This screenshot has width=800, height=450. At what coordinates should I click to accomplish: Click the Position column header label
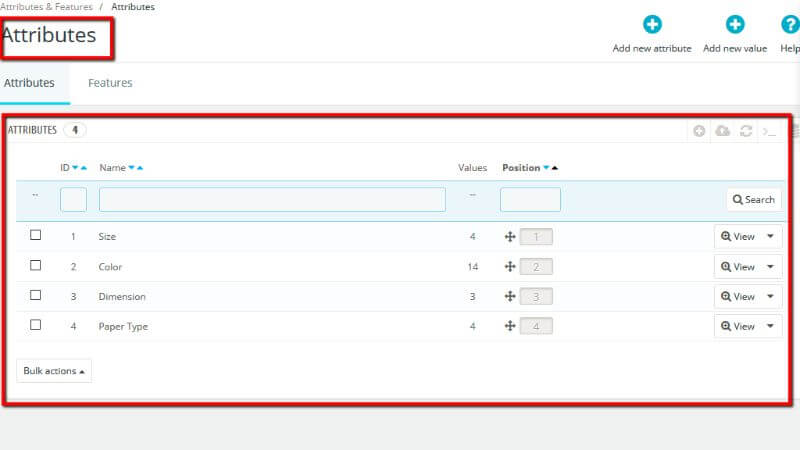pyautogui.click(x=521, y=168)
